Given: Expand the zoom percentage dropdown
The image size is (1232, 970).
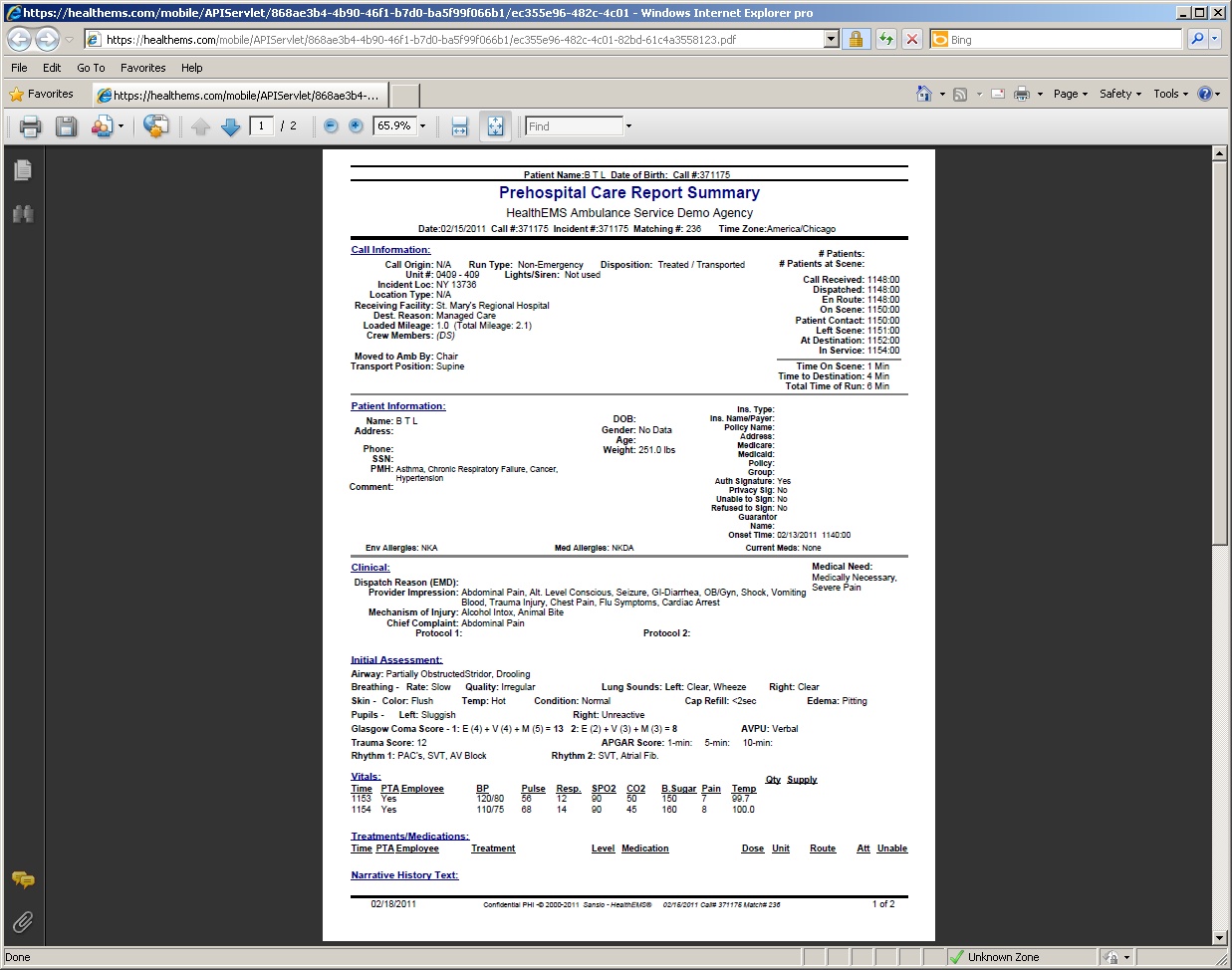Looking at the screenshot, I should click(x=422, y=126).
